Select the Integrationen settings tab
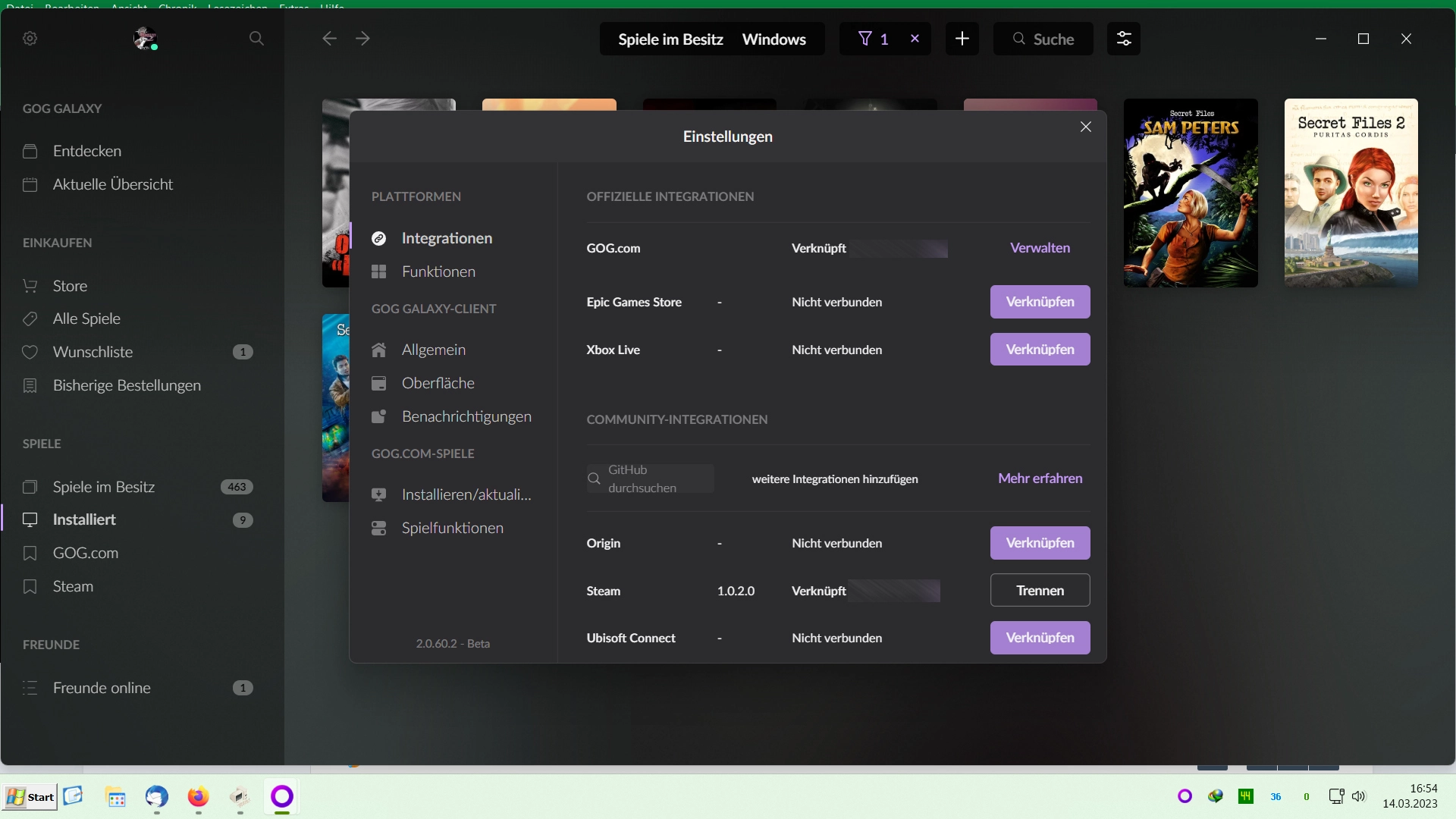1456x819 pixels. pyautogui.click(x=447, y=238)
